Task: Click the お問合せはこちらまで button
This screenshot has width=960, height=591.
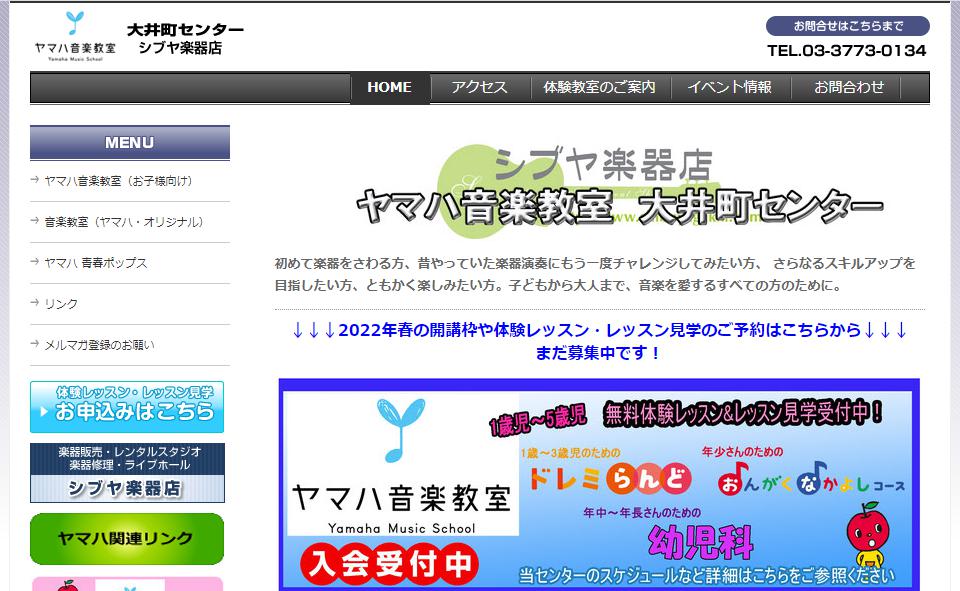Action: 847,26
